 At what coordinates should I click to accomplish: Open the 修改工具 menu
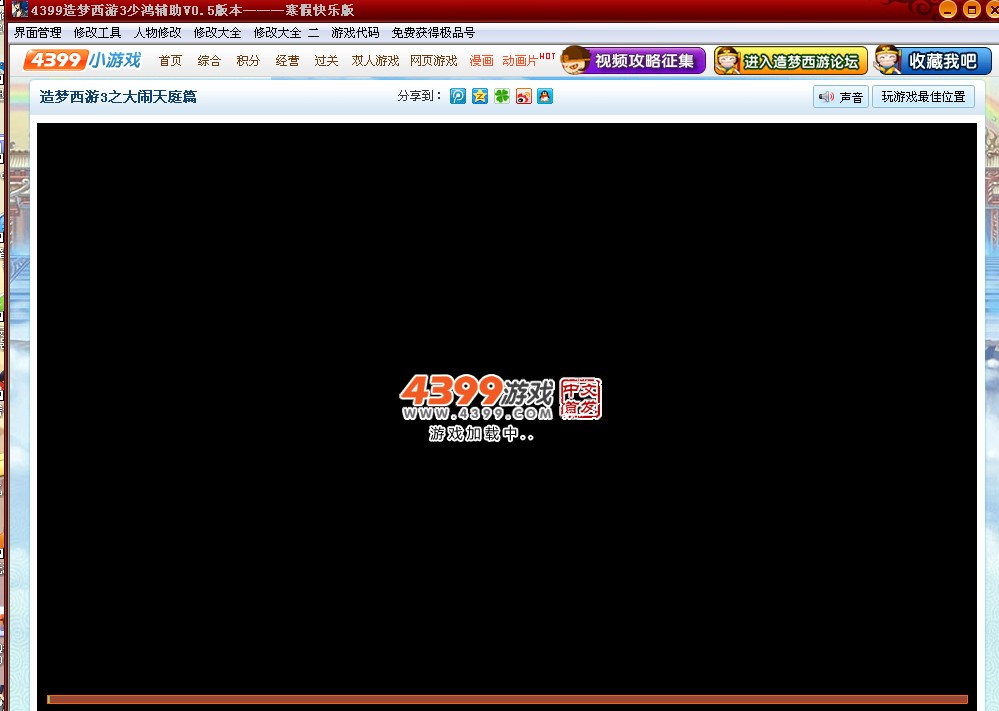[97, 32]
